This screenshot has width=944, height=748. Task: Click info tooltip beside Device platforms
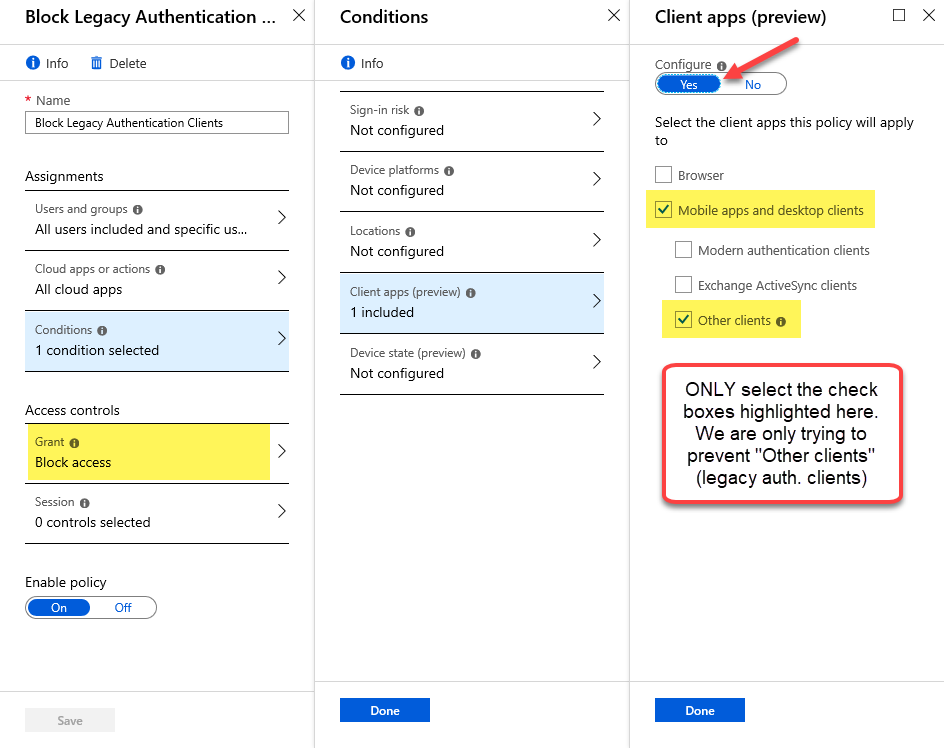449,171
